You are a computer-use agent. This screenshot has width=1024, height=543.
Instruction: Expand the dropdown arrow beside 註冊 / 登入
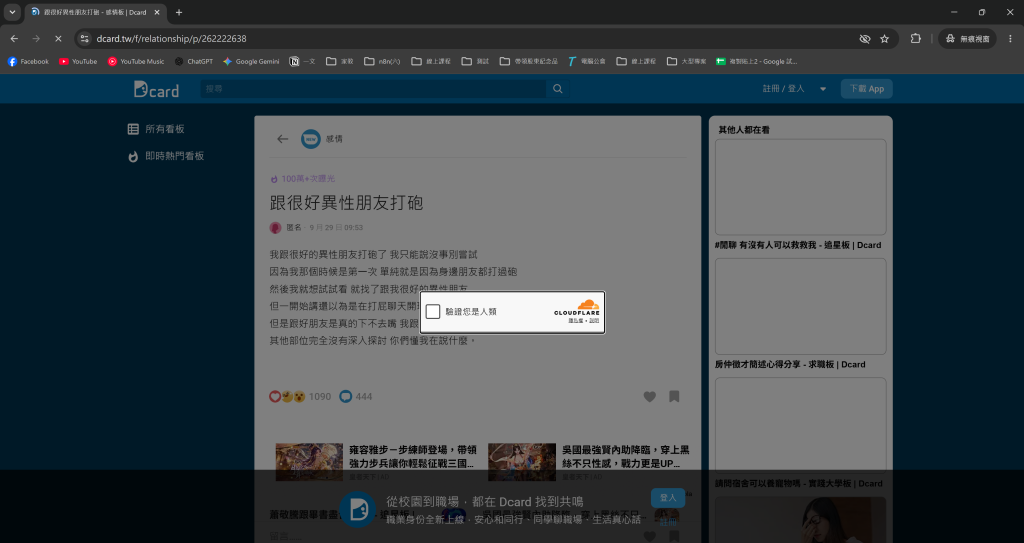coord(823,89)
